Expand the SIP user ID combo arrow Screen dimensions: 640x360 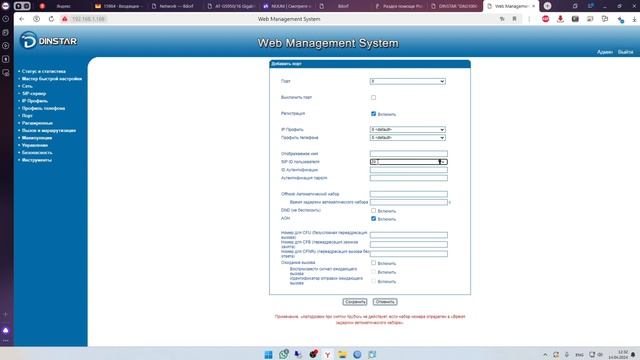coord(444,162)
